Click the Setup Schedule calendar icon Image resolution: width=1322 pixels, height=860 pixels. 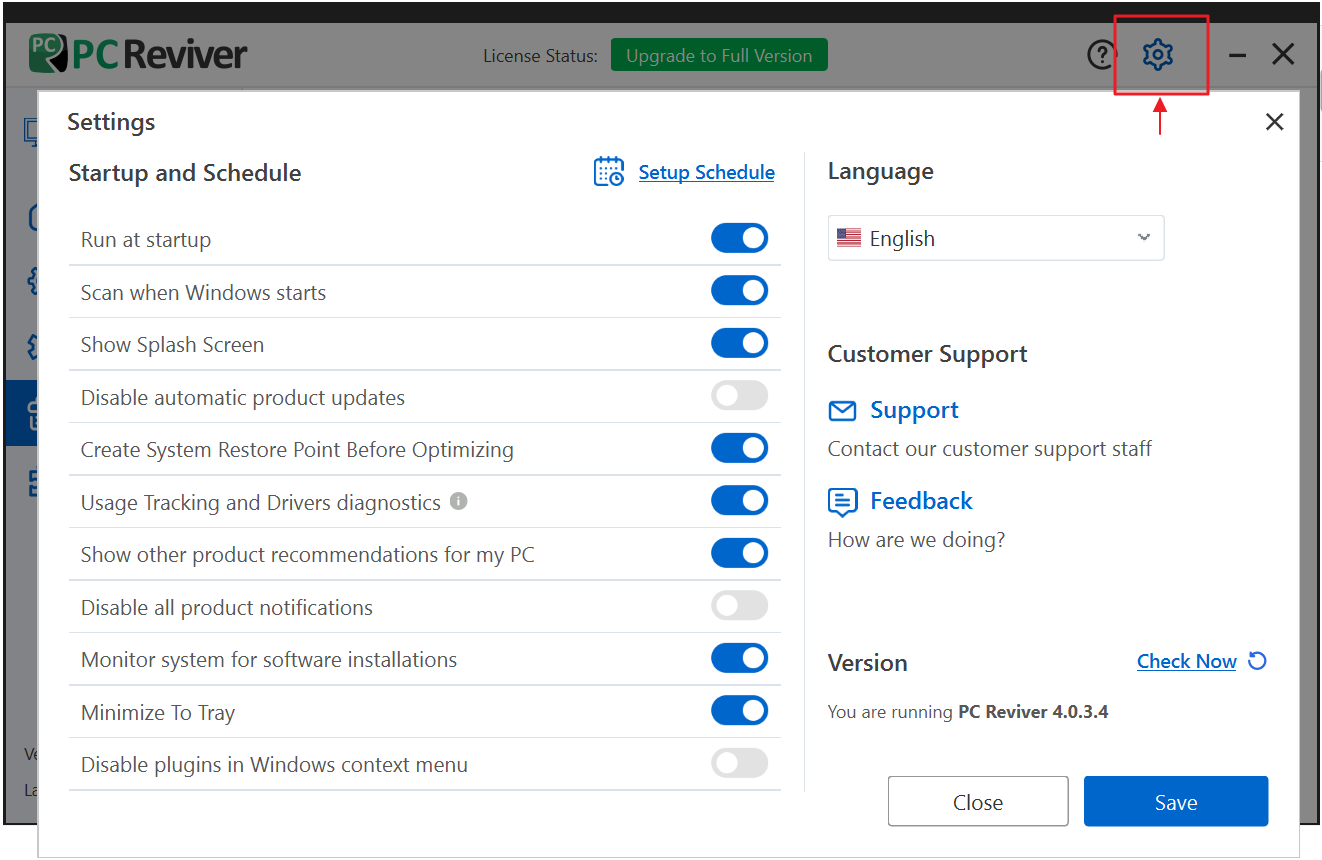[609, 172]
